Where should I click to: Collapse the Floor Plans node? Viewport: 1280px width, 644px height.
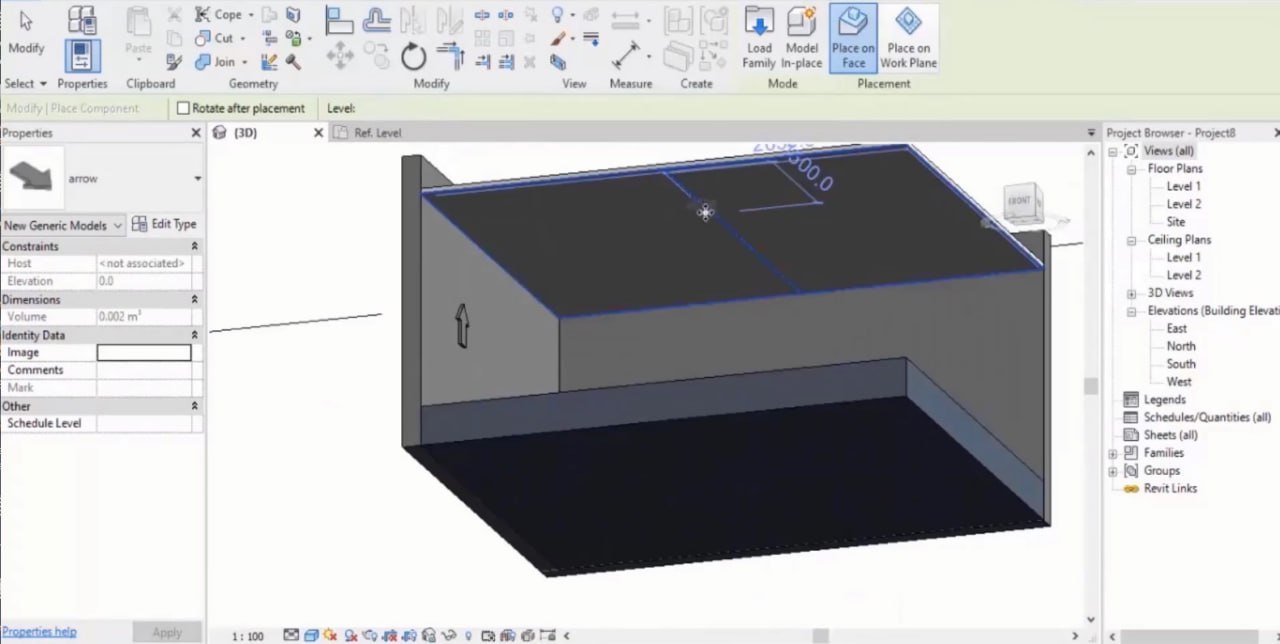pos(1132,170)
